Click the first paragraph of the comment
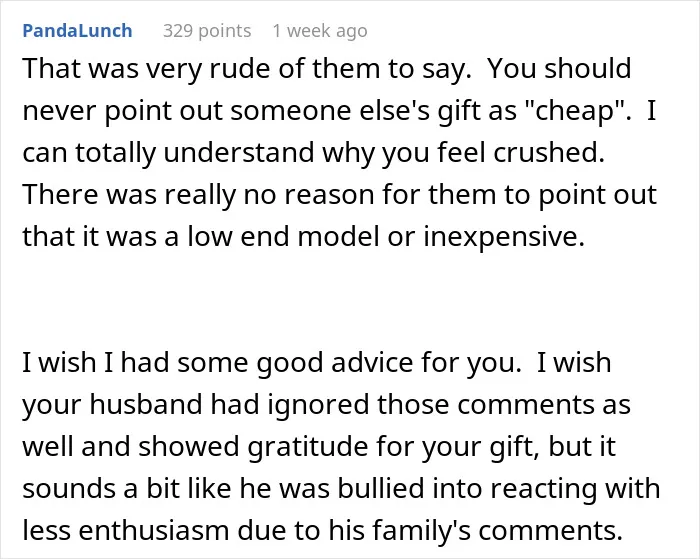 339,152
